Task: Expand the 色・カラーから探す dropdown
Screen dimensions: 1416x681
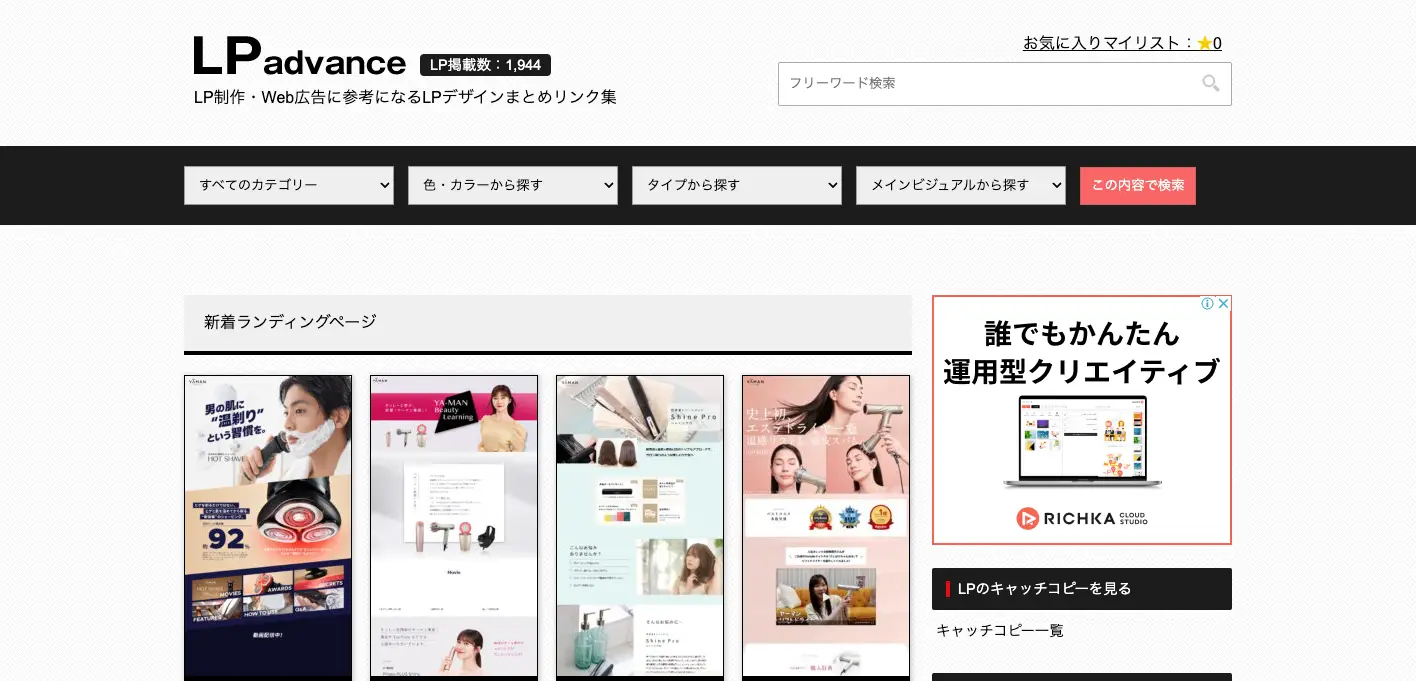Action: [x=513, y=185]
